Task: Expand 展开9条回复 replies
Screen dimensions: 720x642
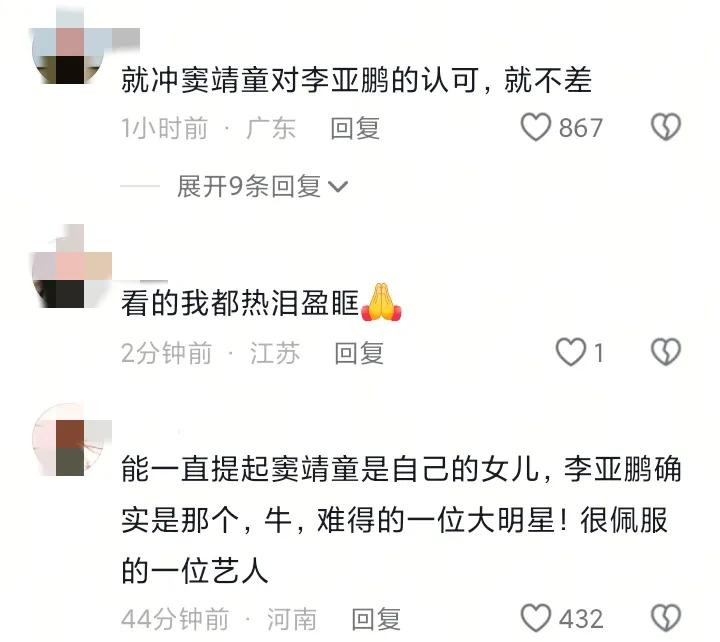Action: tap(262, 186)
